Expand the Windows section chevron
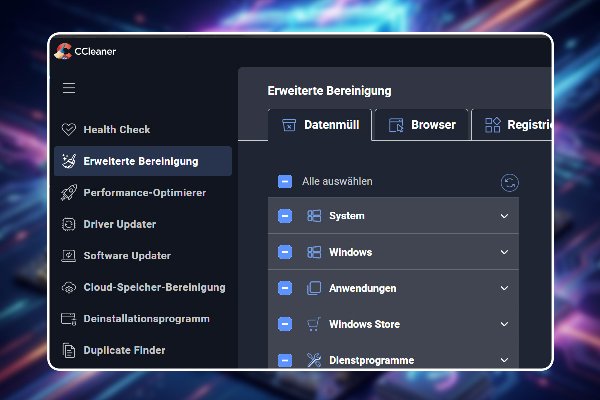600x400 pixels. 504,252
